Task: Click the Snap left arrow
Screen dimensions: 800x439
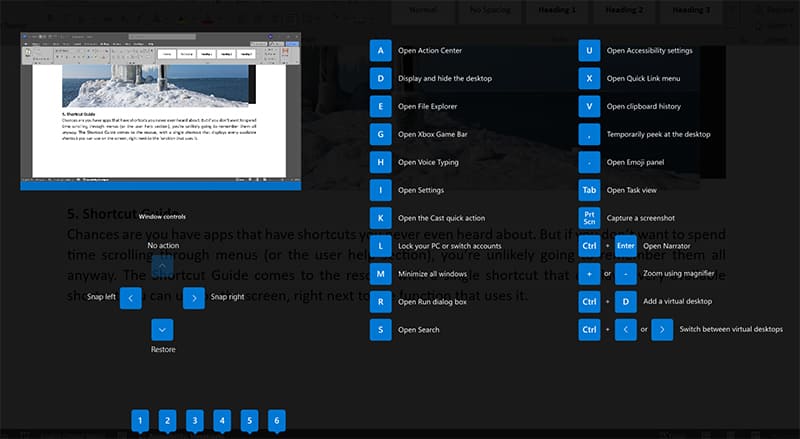Action: click(130, 298)
